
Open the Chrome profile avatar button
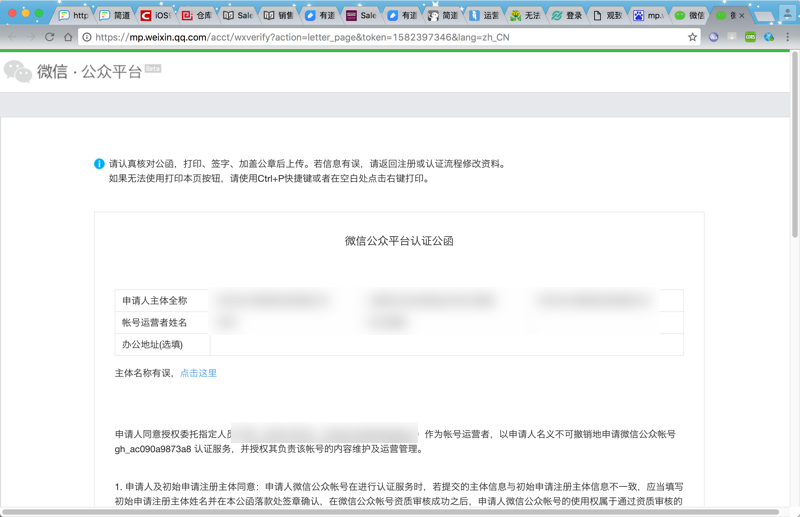[788, 14]
